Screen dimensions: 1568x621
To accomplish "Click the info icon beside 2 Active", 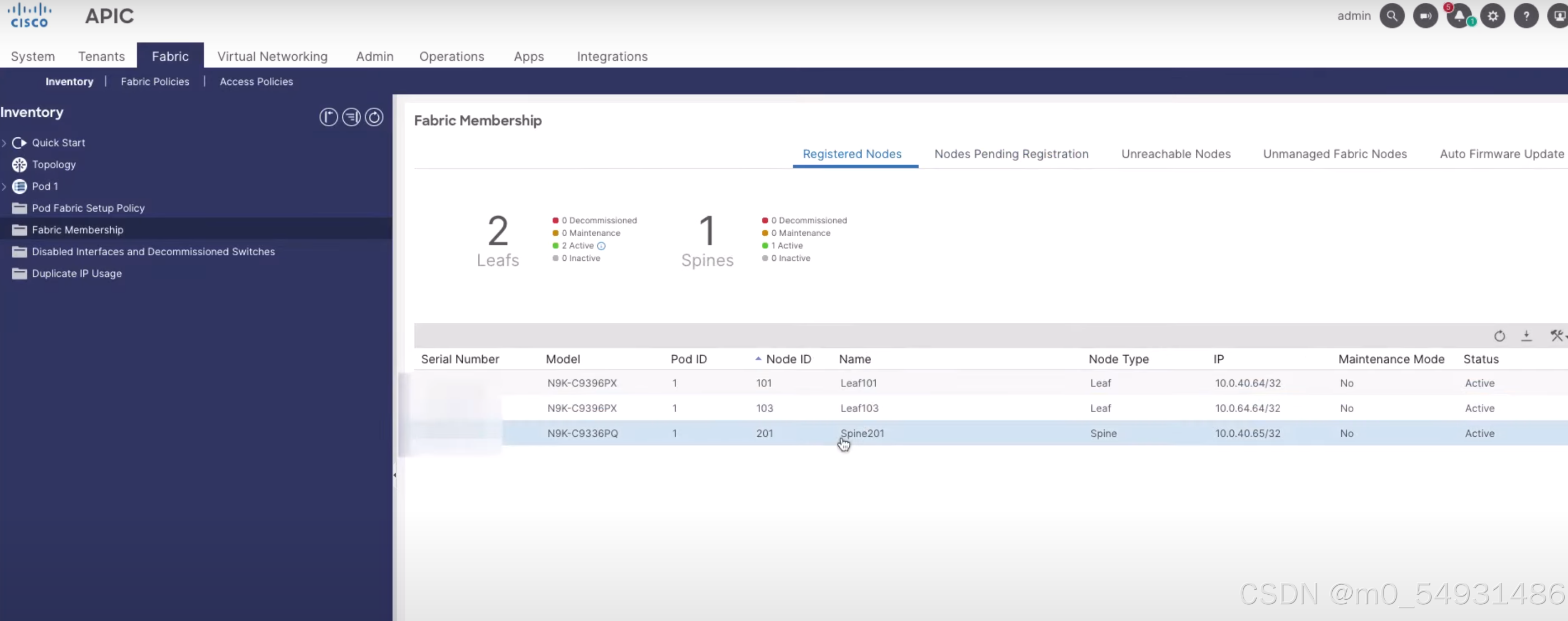I will click(601, 246).
